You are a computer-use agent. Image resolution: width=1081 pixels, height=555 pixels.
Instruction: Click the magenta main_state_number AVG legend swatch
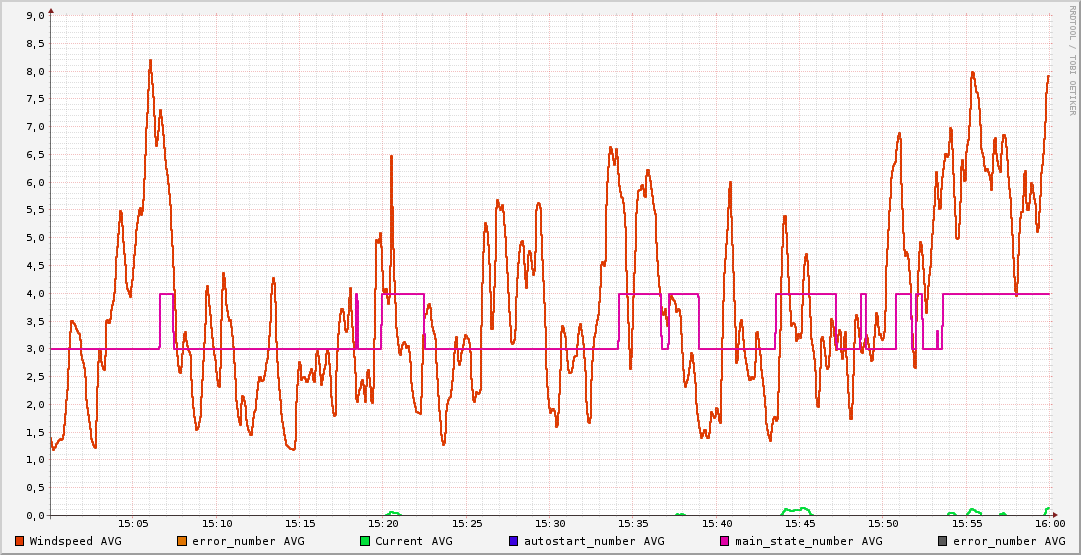pos(725,541)
